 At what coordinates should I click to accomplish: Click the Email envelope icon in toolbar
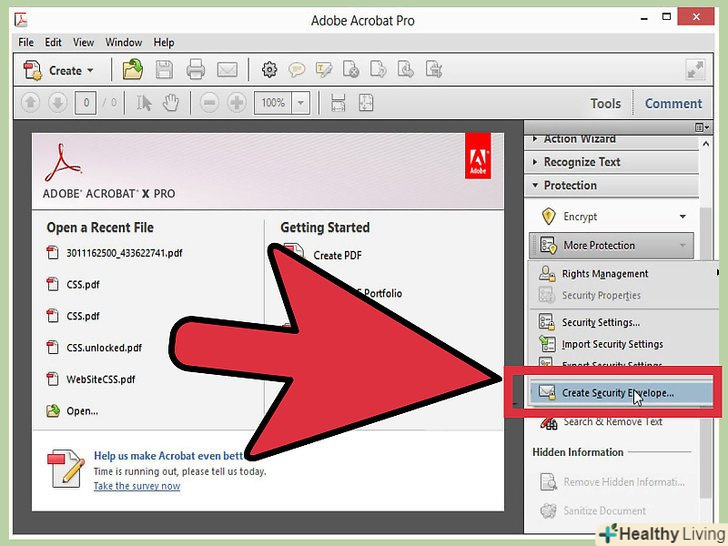227,70
